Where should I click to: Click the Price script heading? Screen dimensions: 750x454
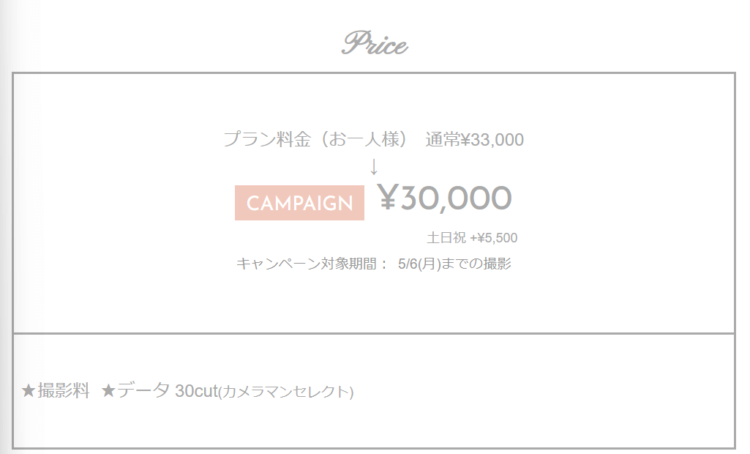[375, 44]
